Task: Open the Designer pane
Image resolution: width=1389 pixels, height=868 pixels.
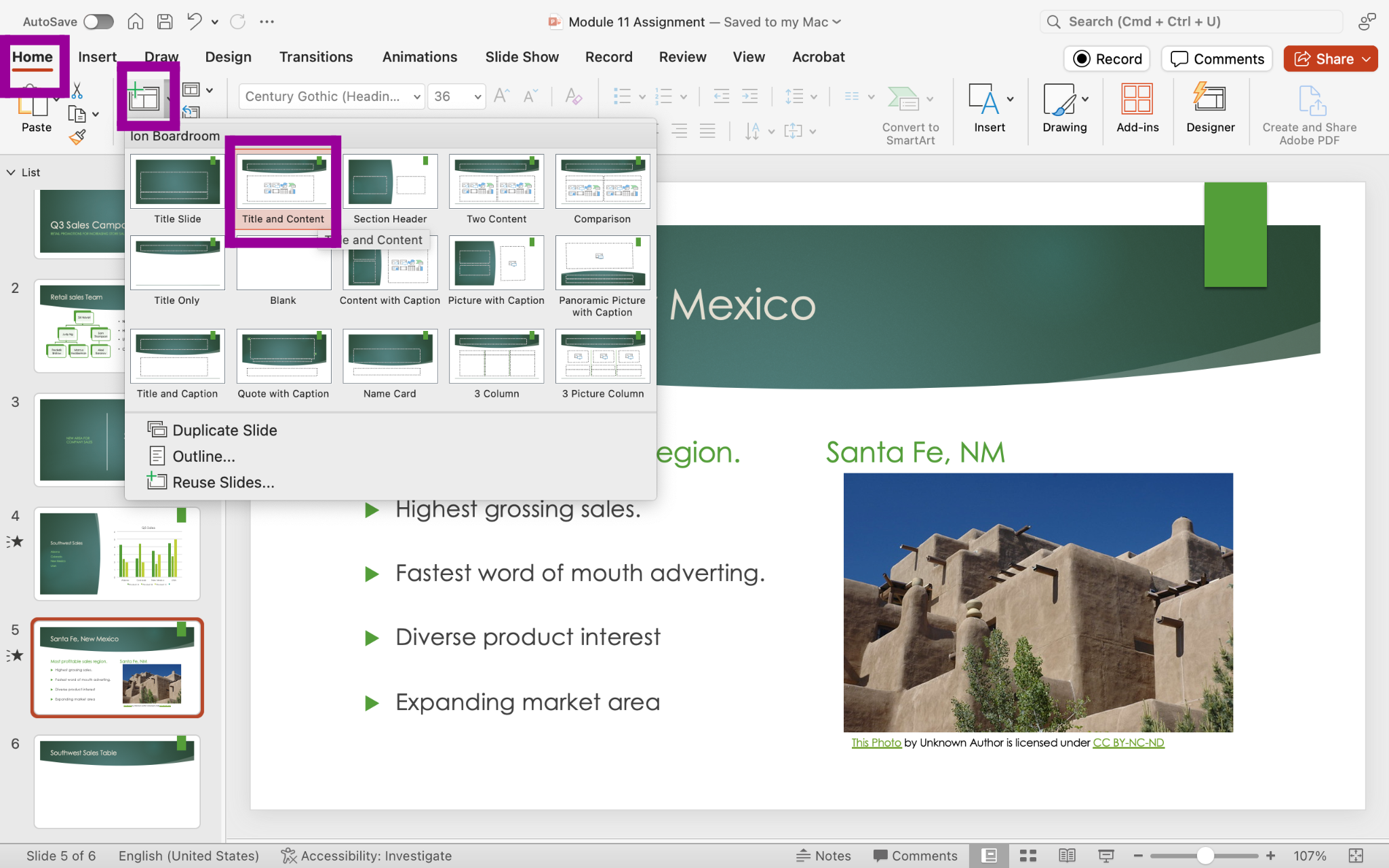Action: click(x=1210, y=108)
